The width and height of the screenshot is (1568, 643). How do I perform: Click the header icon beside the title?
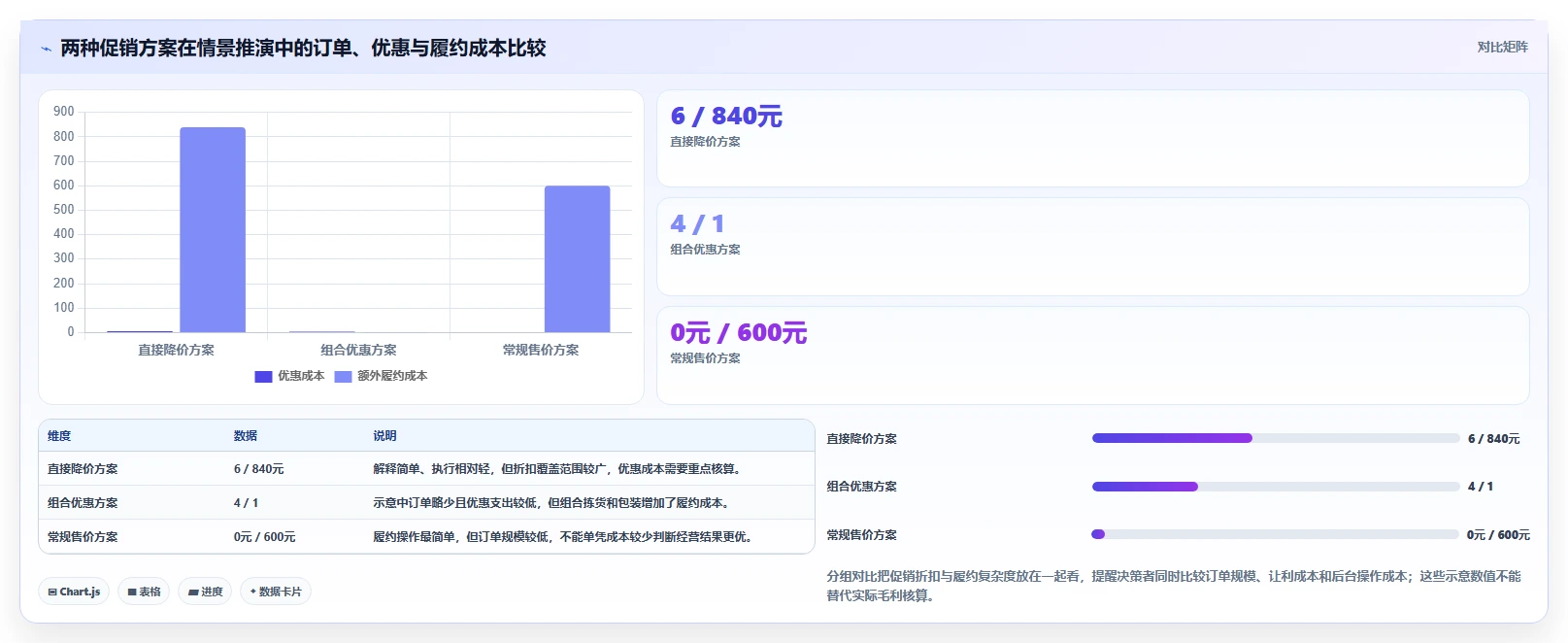point(46,49)
